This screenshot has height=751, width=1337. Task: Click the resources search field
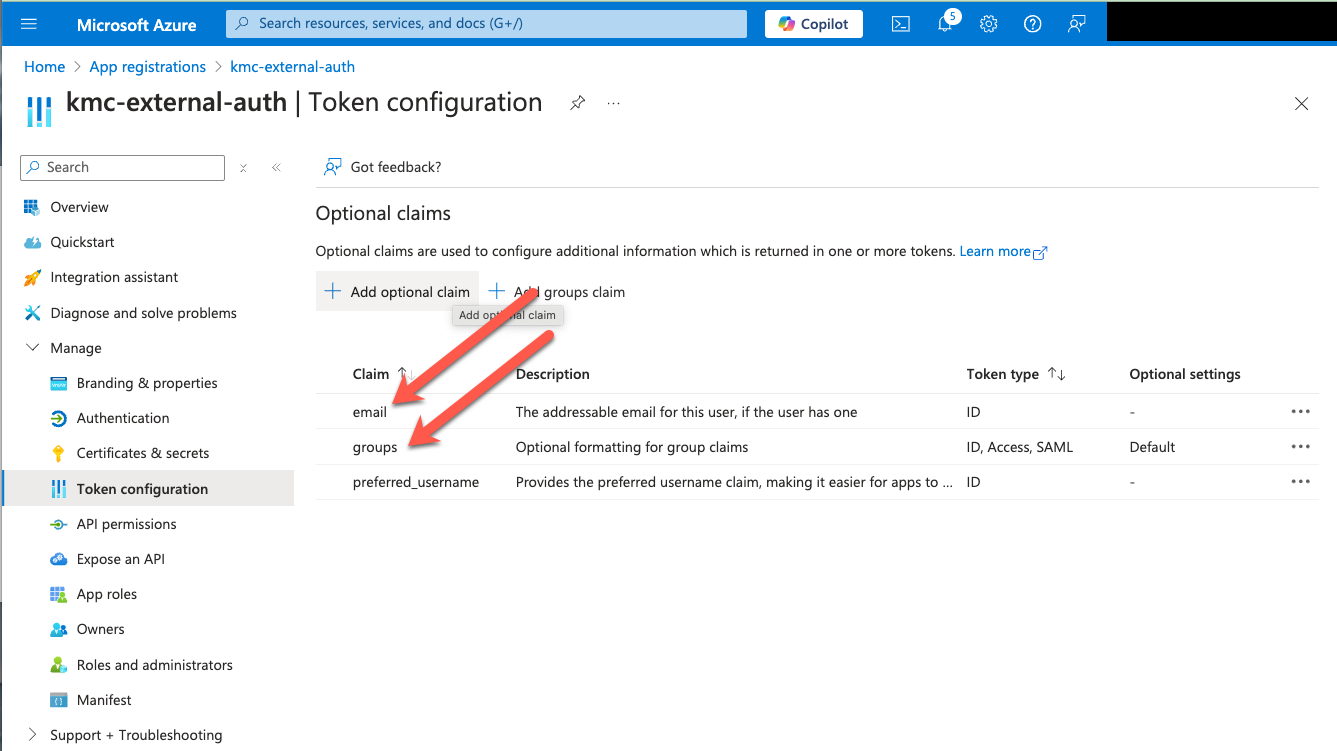tap(486, 23)
